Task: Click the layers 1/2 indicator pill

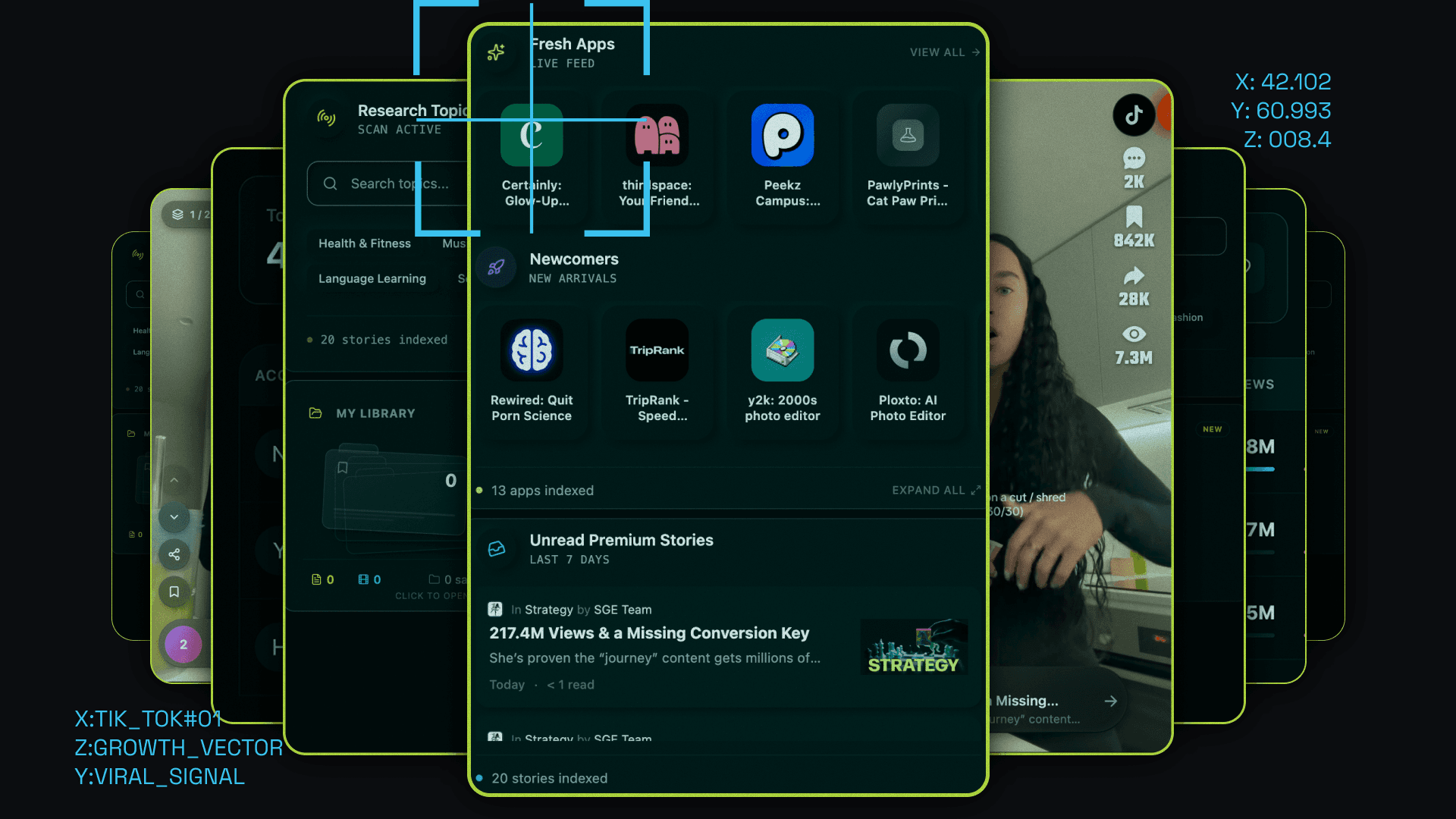Action: pos(187,215)
